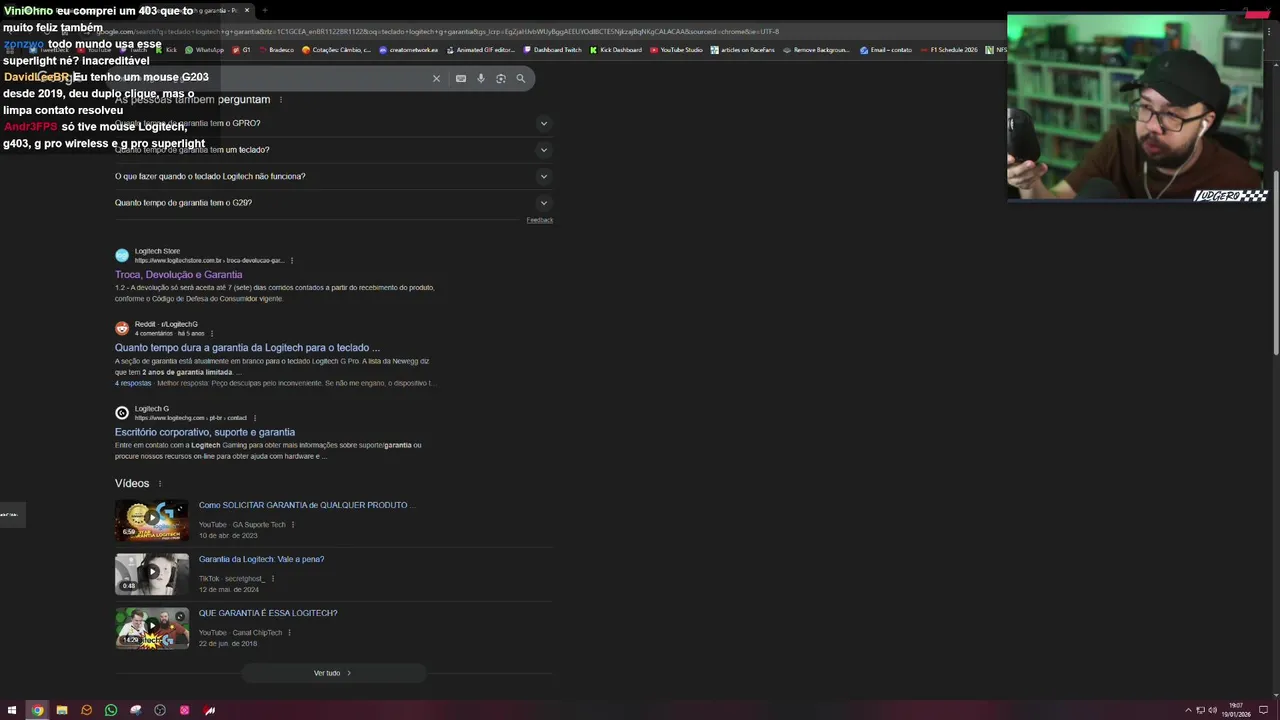
Task: Open Reddit result 'Quanto tempo dura a garantia'
Action: [247, 347]
